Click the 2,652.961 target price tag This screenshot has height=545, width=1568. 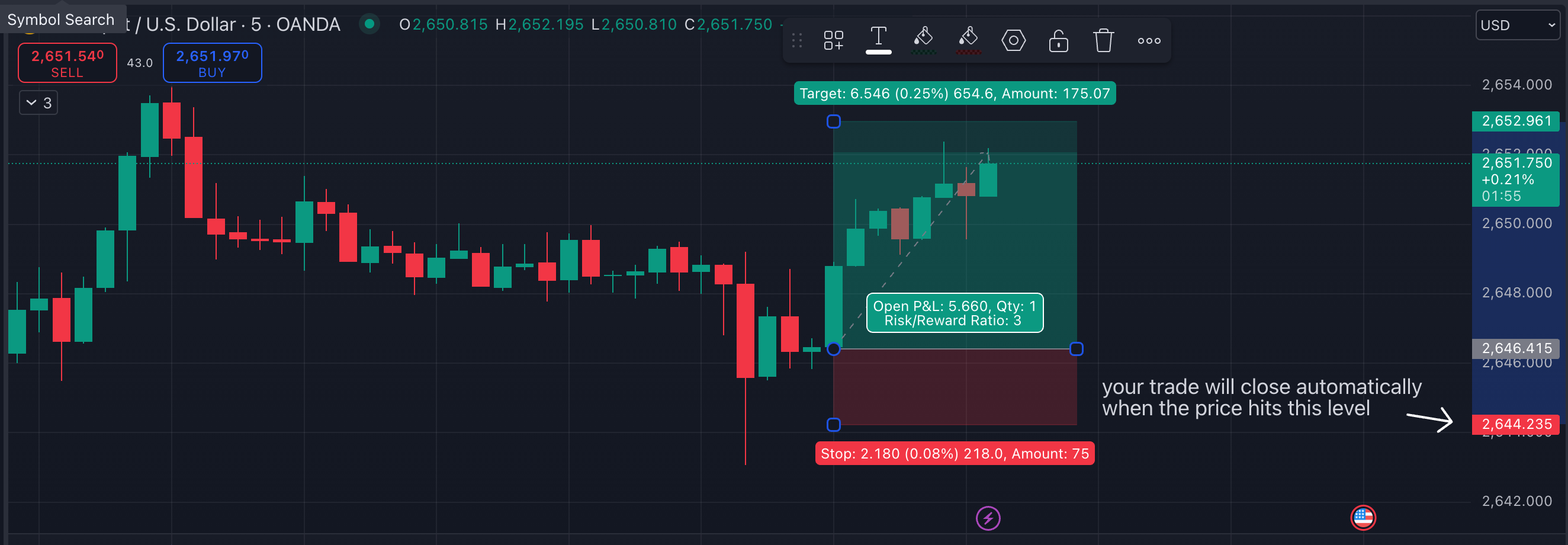(1516, 121)
